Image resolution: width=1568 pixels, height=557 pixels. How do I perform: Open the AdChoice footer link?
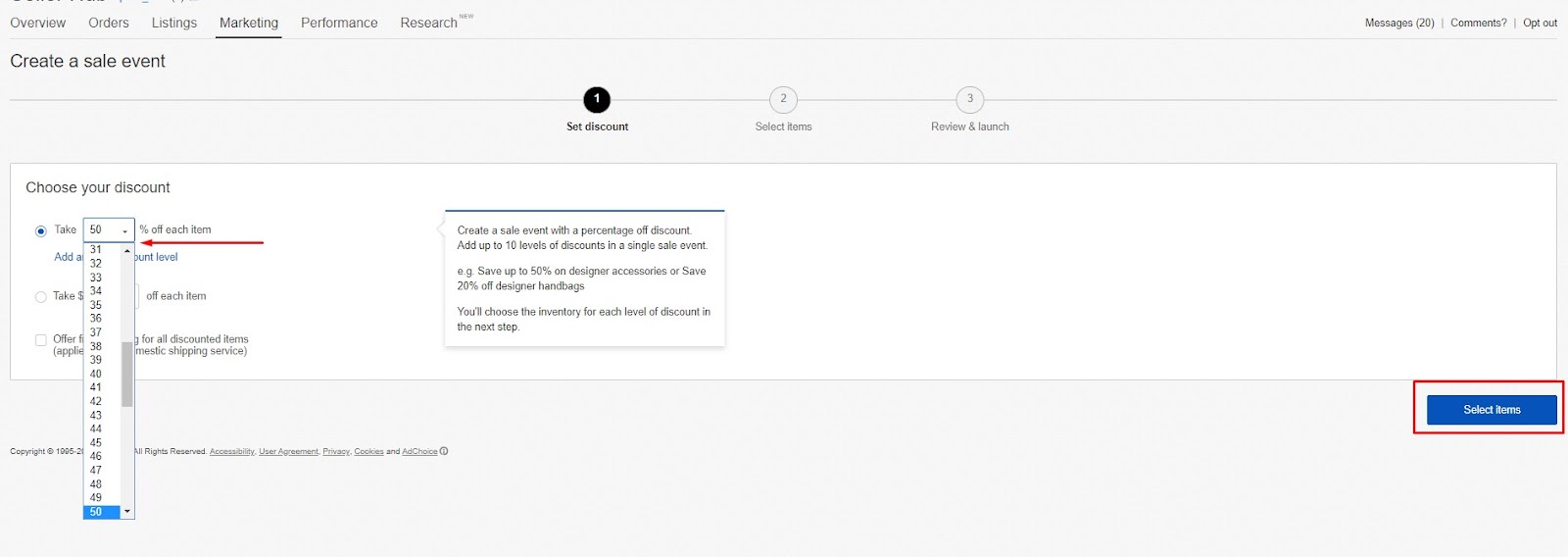click(x=419, y=452)
